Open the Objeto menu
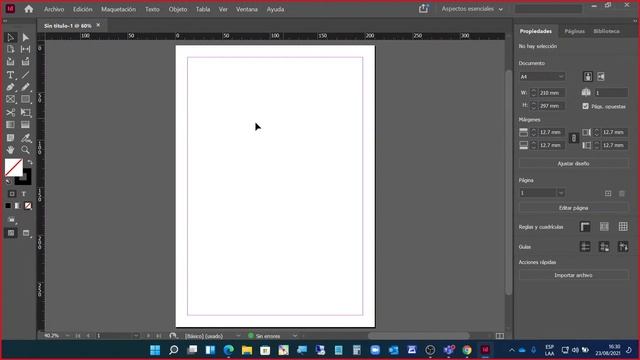The width and height of the screenshot is (640, 360). [x=178, y=9]
